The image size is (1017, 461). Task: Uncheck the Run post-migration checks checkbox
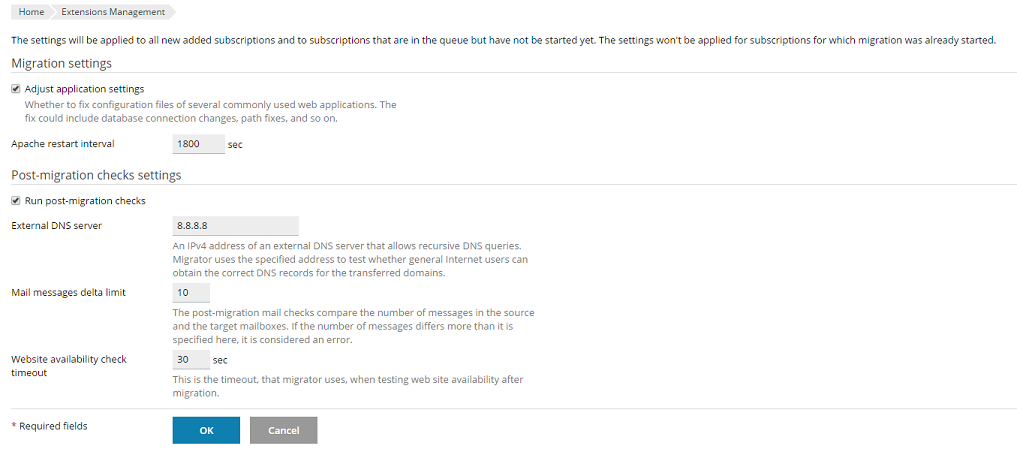click(x=16, y=201)
